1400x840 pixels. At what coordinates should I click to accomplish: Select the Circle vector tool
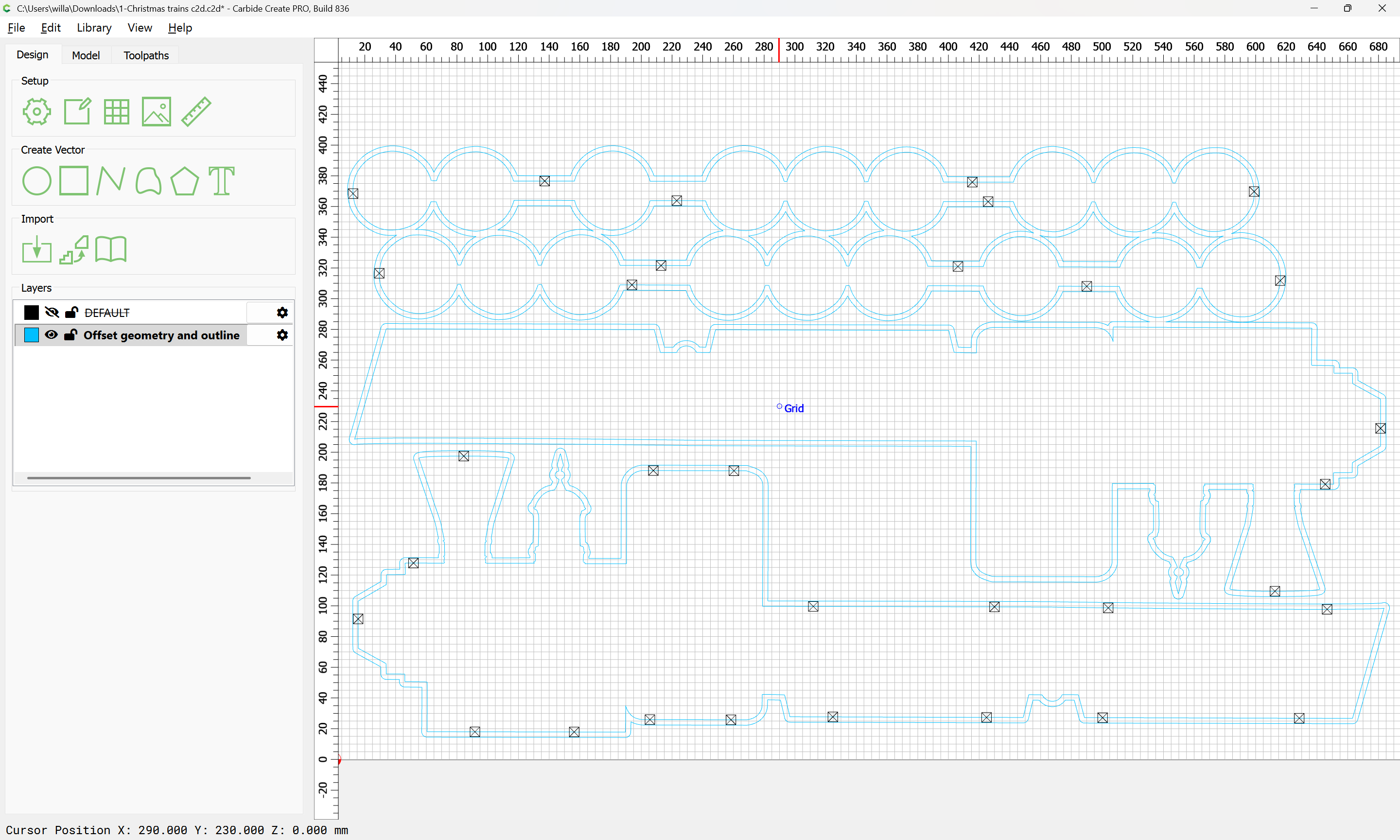pyautogui.click(x=37, y=181)
